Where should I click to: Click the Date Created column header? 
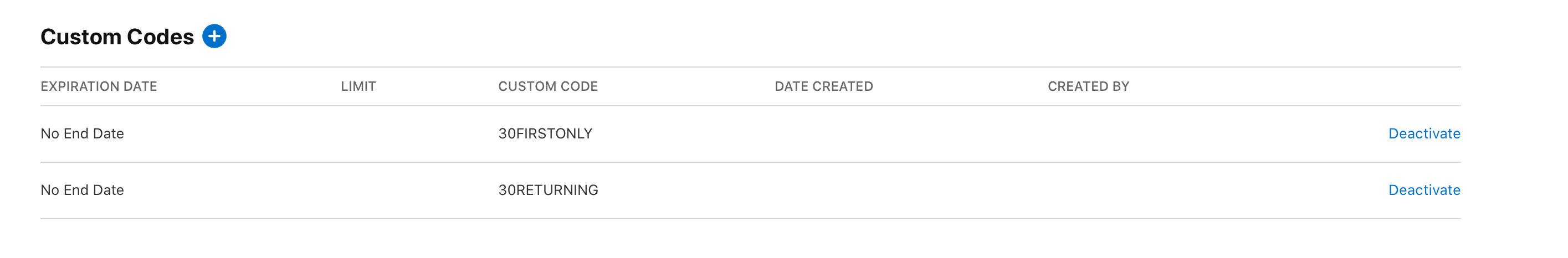[823, 86]
